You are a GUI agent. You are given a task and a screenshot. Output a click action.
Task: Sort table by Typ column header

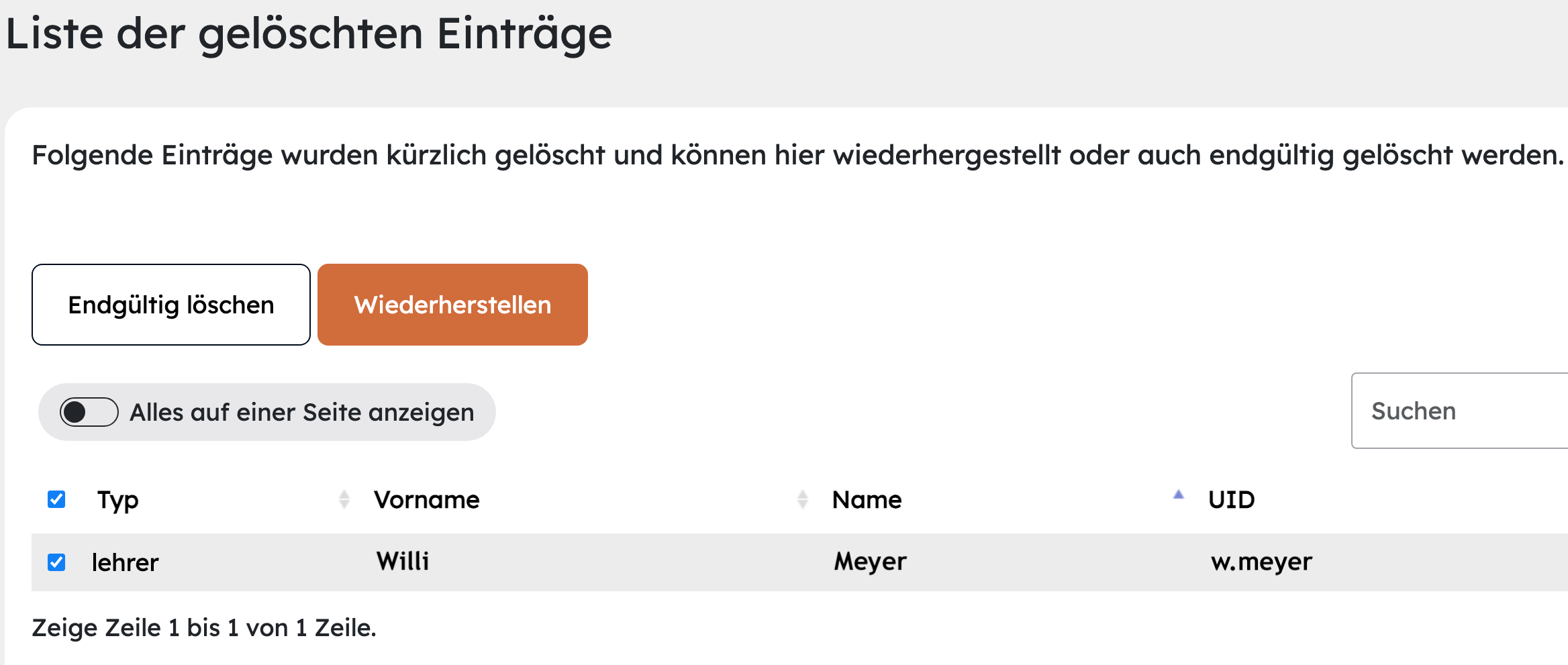coord(118,500)
